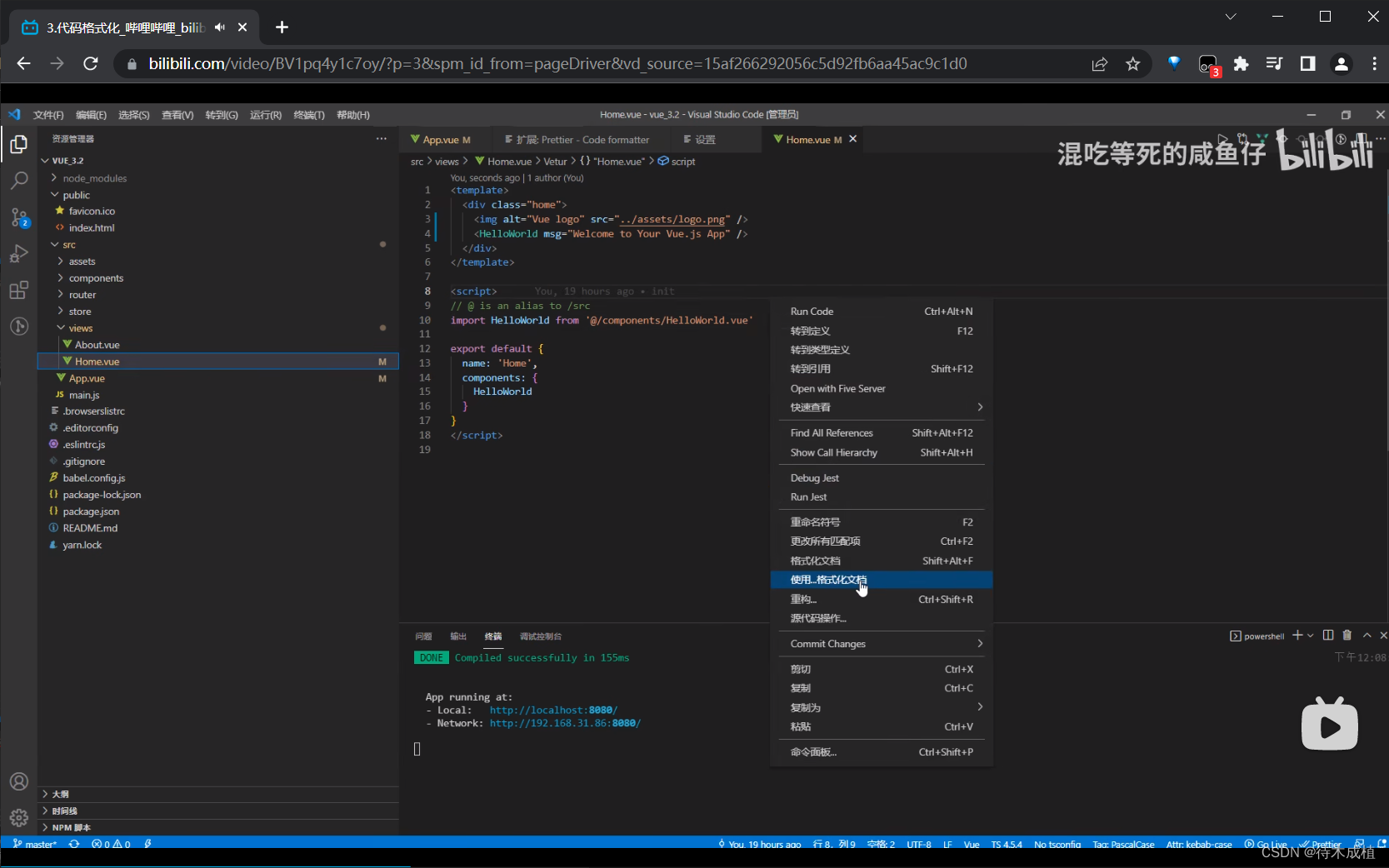Select 使用...格式化文档 in context menu
Image resolution: width=1389 pixels, height=868 pixels.
pyautogui.click(x=882, y=580)
